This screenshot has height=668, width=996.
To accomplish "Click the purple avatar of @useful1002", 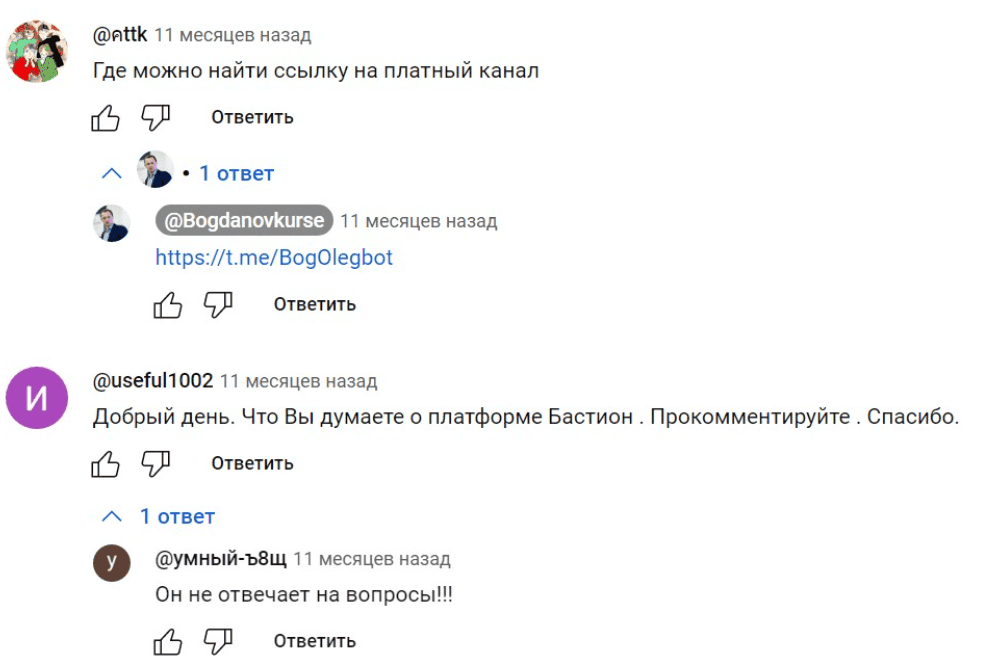I will tap(37, 398).
